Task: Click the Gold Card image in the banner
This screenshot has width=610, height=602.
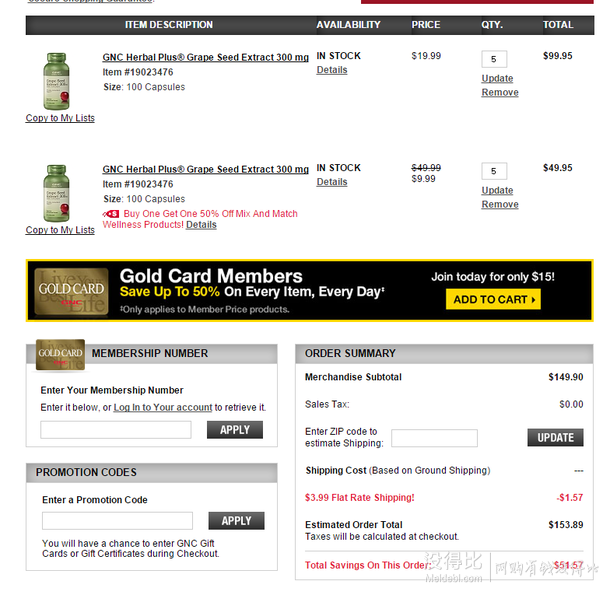Action: pyautogui.click(x=71, y=291)
